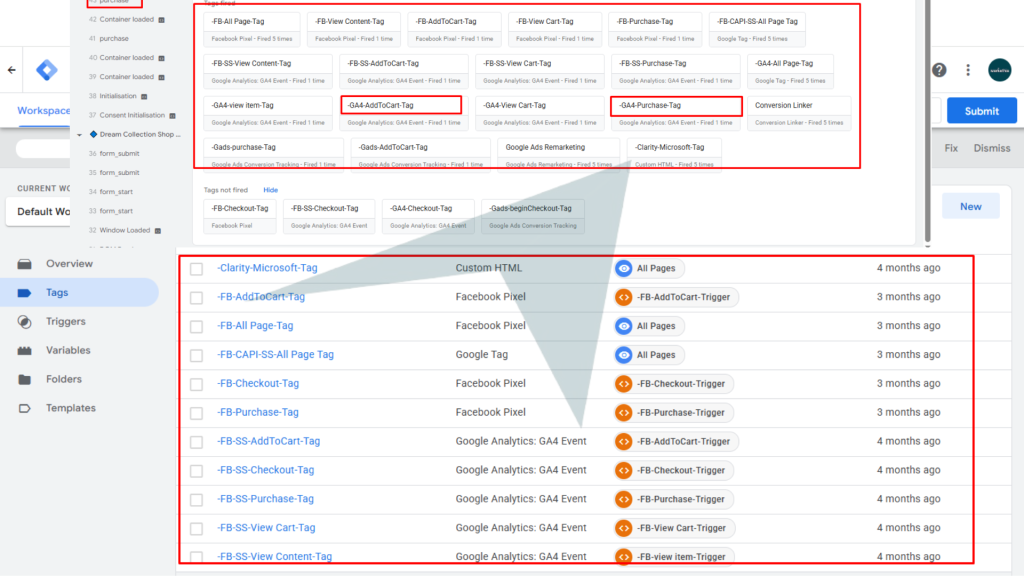The height and width of the screenshot is (576, 1024).
Task: Click Hide next to Tags not fired
Action: point(270,190)
